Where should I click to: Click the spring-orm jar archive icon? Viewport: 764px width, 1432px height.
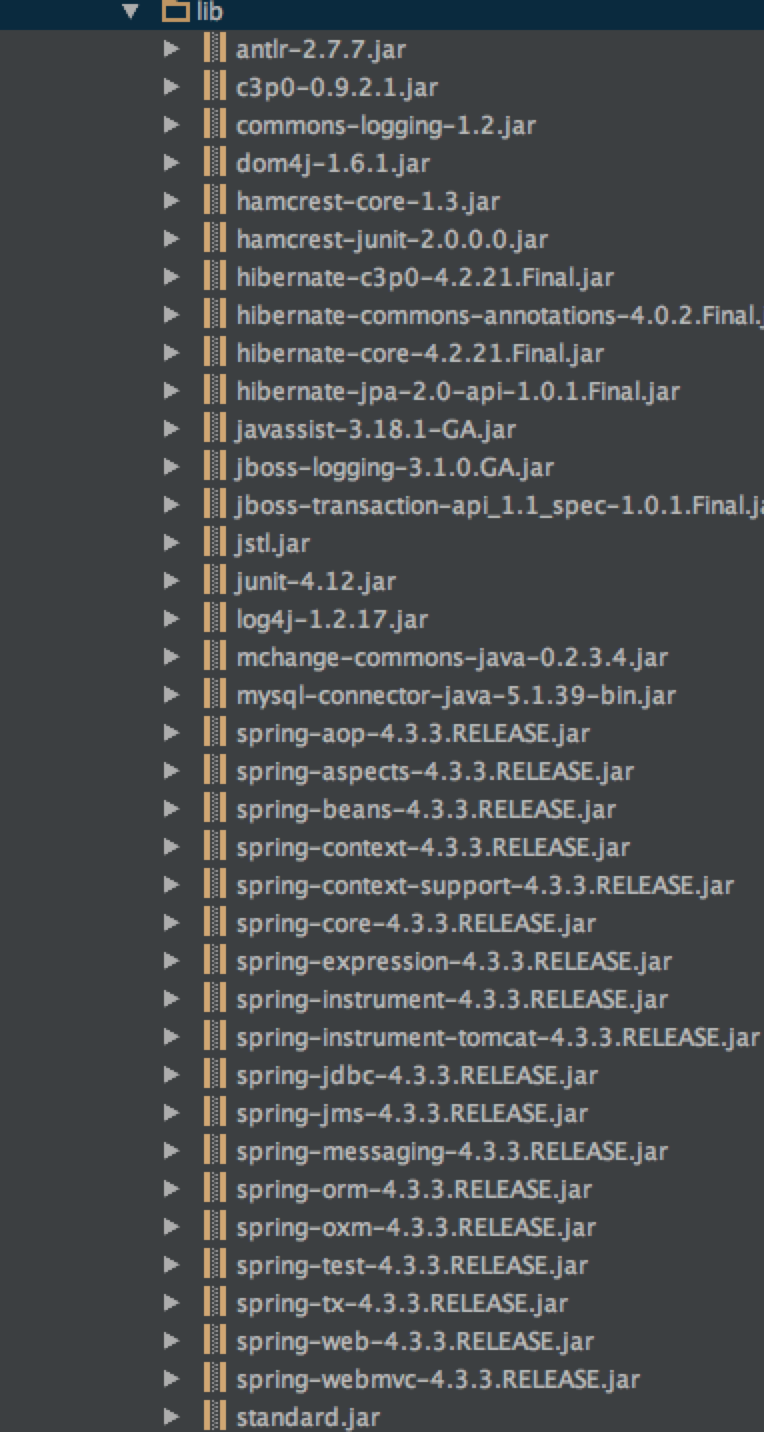214,1188
